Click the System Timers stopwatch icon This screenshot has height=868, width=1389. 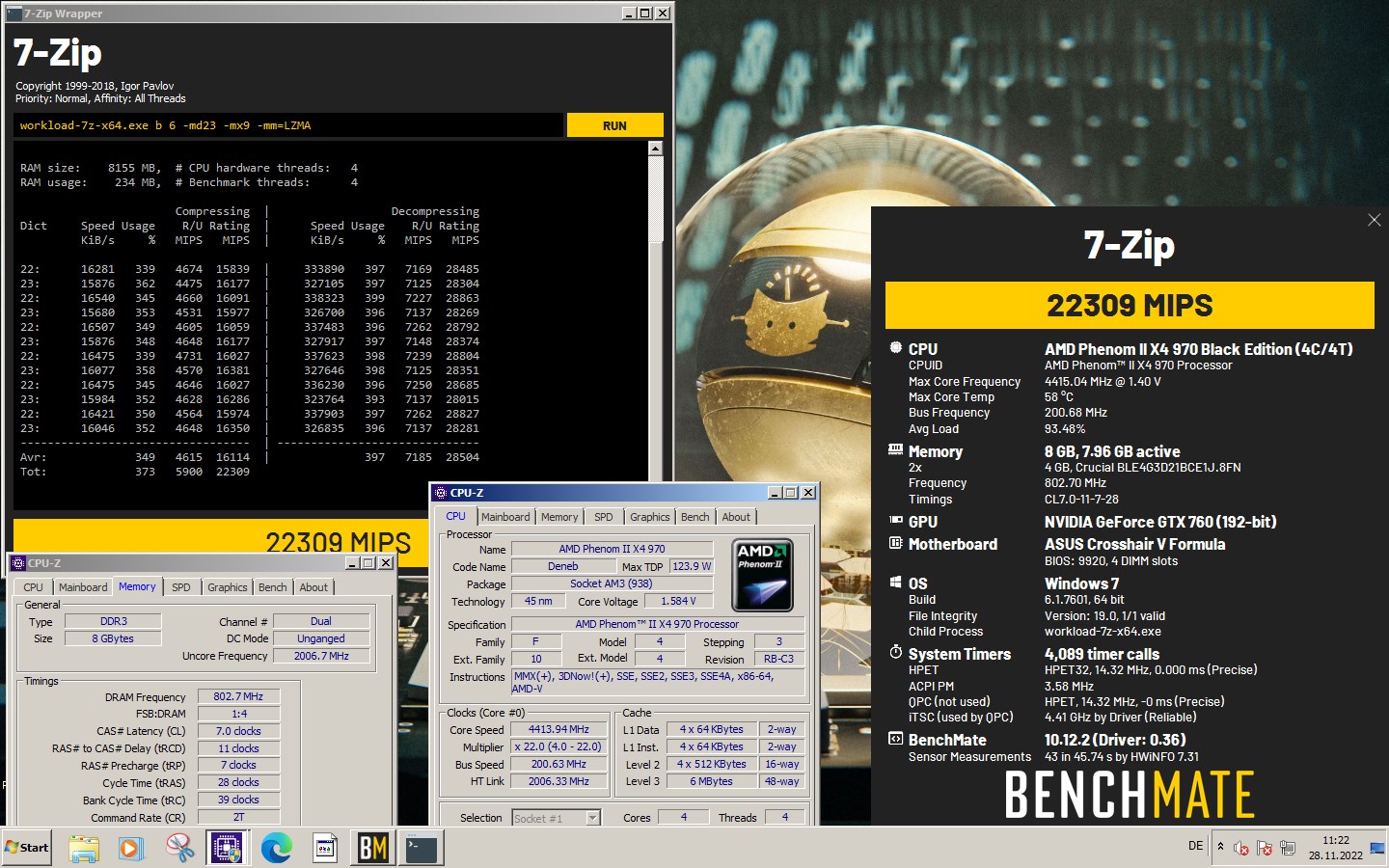895,653
